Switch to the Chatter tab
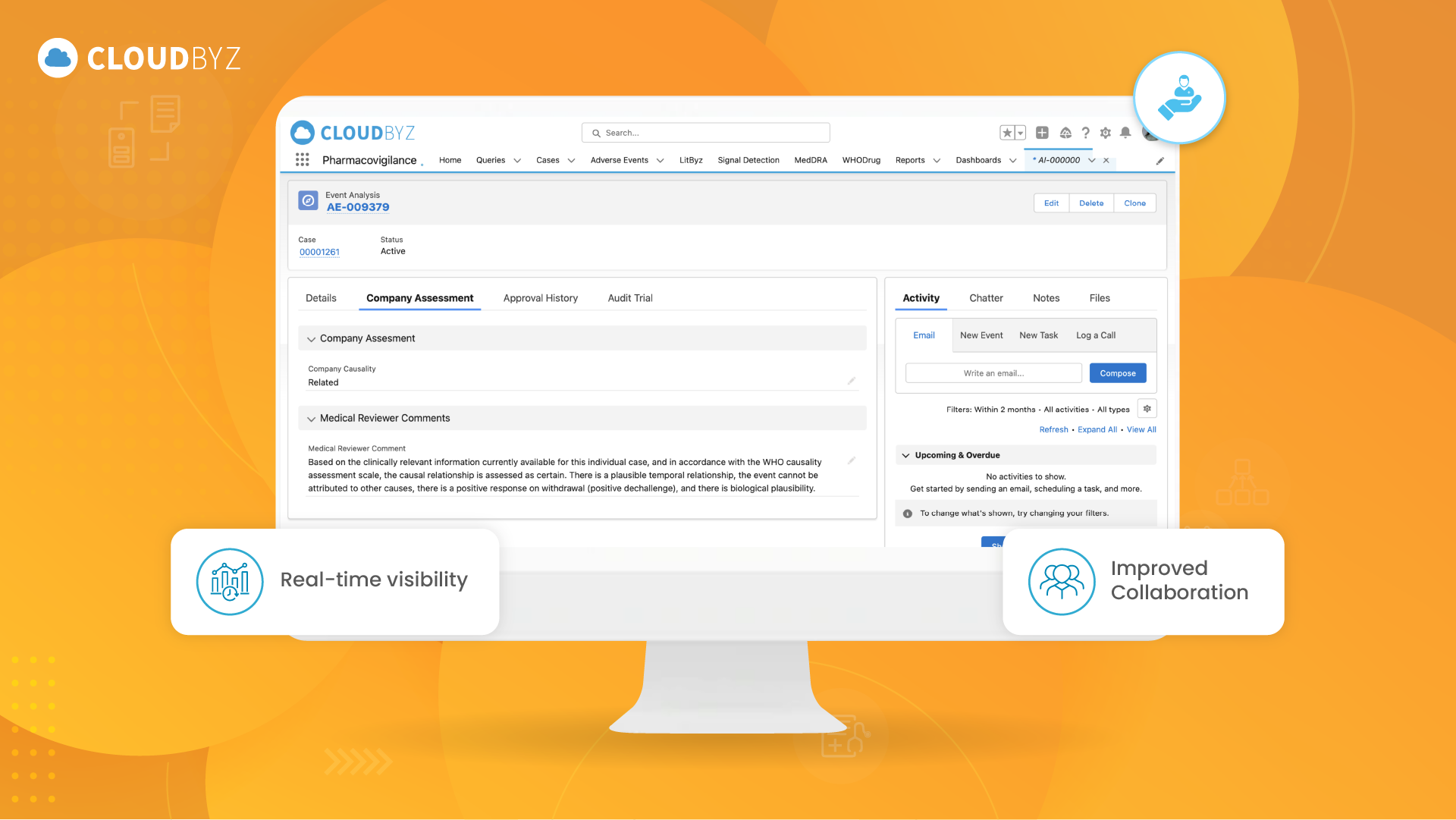Screen dimensions: 1456x820 pyautogui.click(x=986, y=298)
